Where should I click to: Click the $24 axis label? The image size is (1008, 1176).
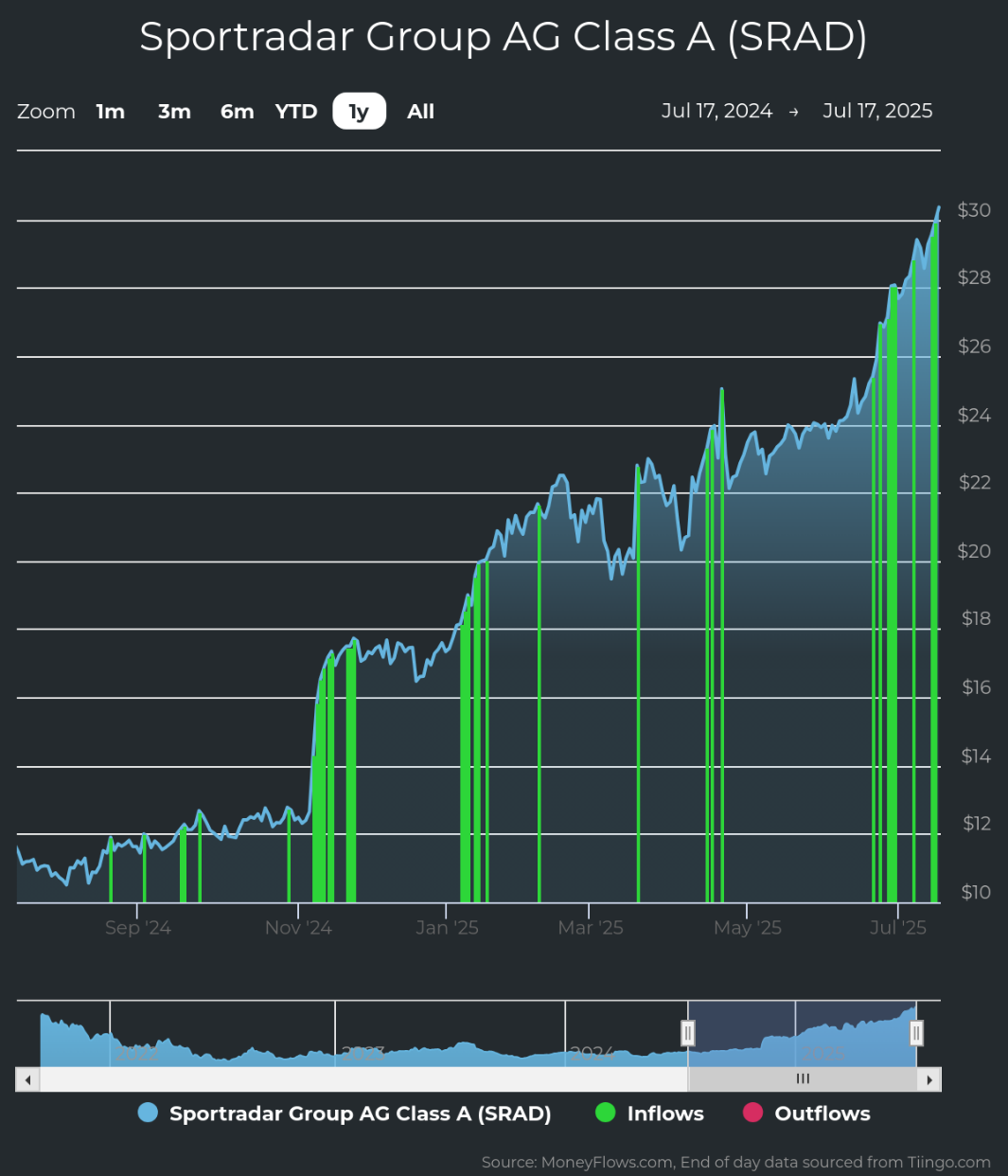pyautogui.click(x=974, y=416)
